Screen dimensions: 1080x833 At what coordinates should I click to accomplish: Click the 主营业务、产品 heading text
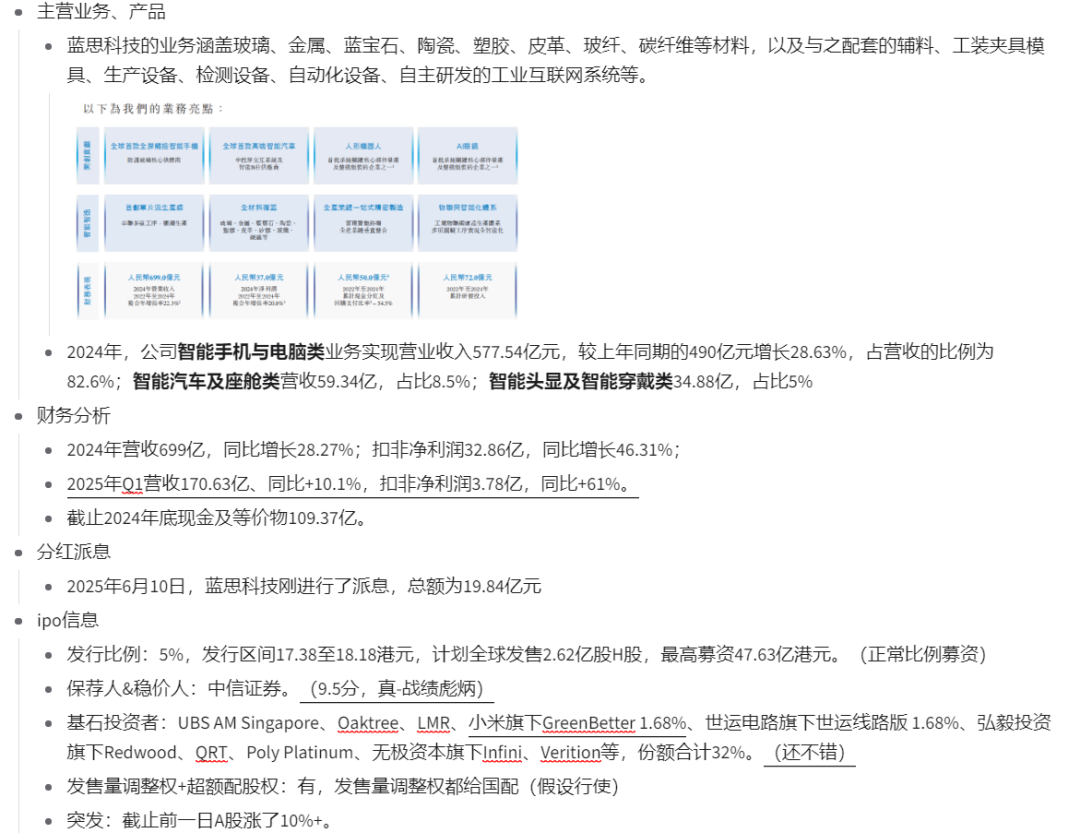click(101, 12)
